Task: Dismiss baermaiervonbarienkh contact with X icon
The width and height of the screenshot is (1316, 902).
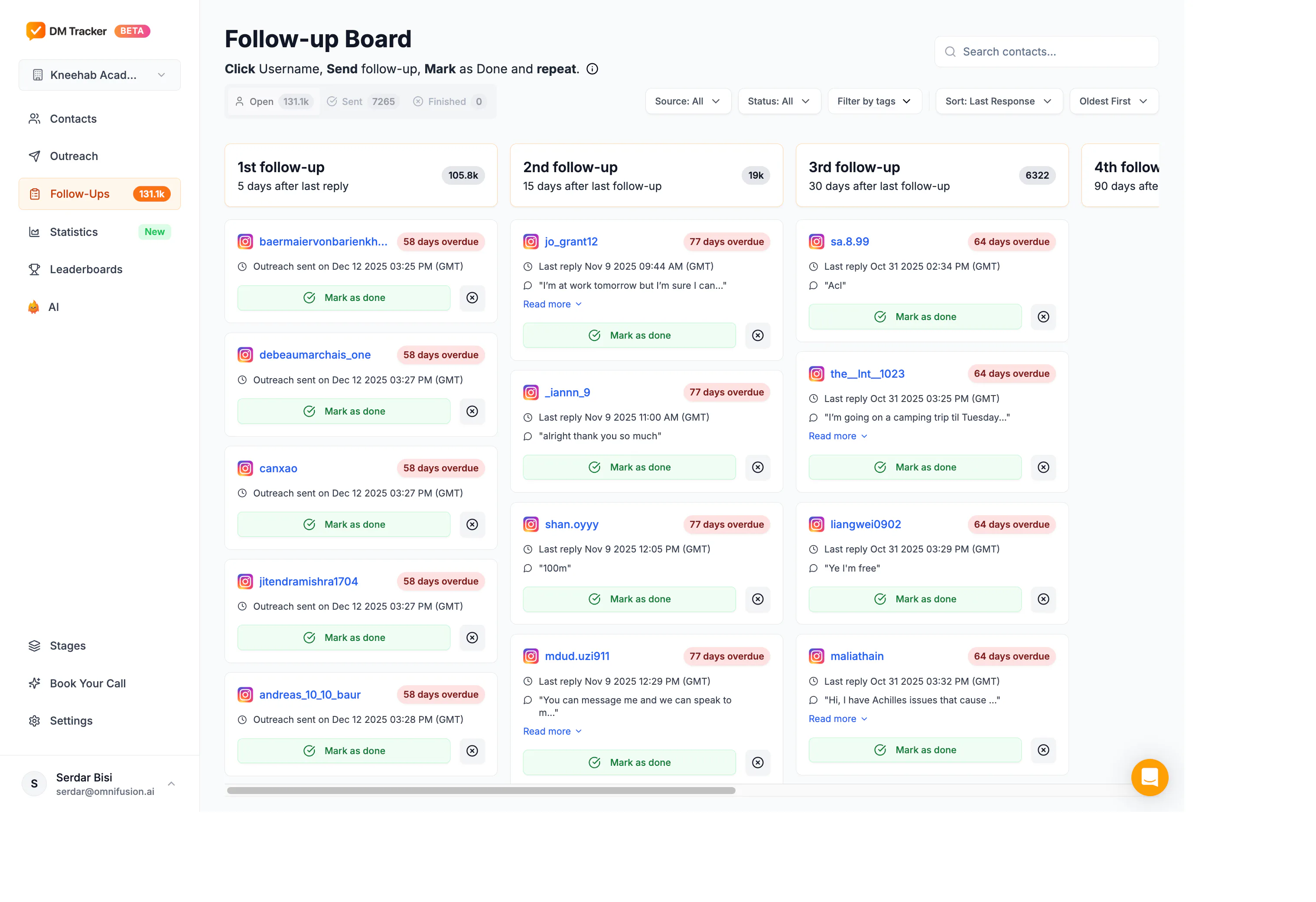Action: (472, 298)
